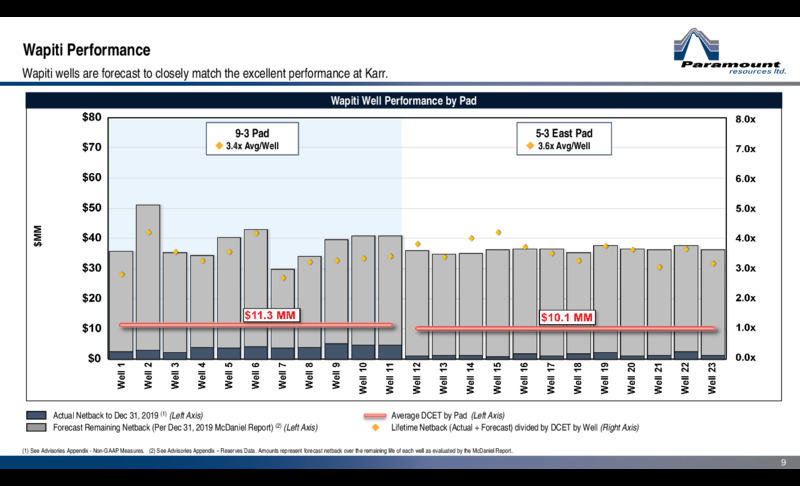Click the '4.0x' right axis value
This screenshot has width=800, height=486.
745,238
